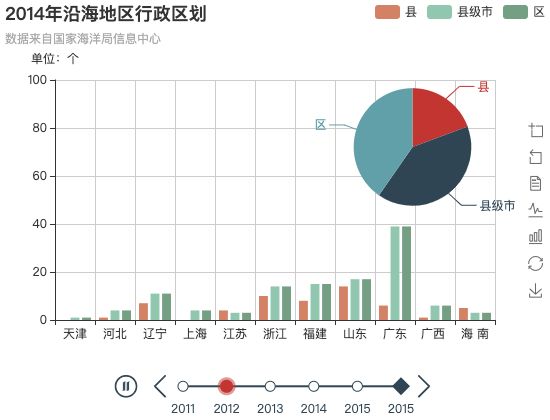
Task: Save chart as image download icon
Action: (536, 291)
